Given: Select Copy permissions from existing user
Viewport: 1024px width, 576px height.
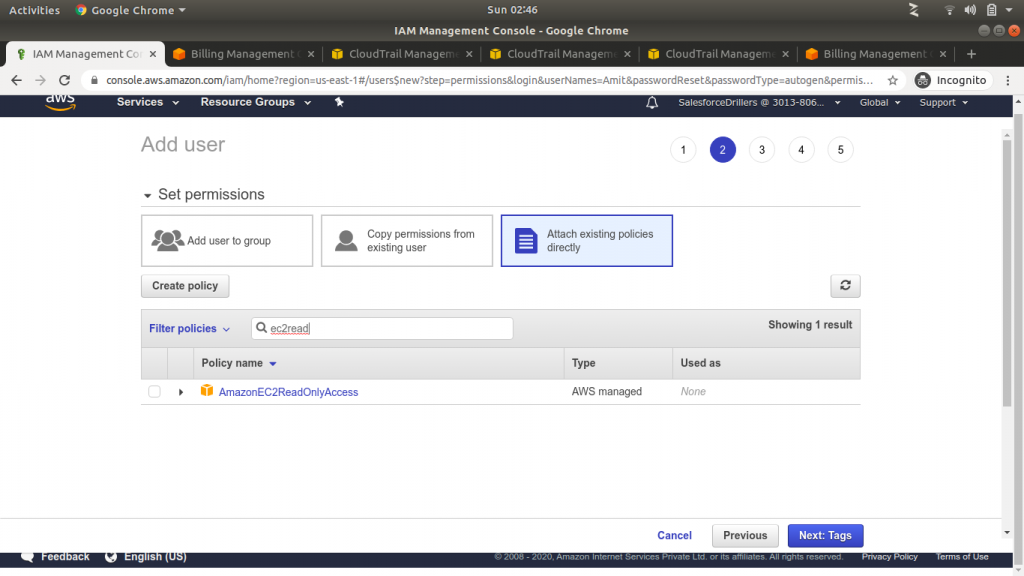Looking at the screenshot, I should coord(407,240).
